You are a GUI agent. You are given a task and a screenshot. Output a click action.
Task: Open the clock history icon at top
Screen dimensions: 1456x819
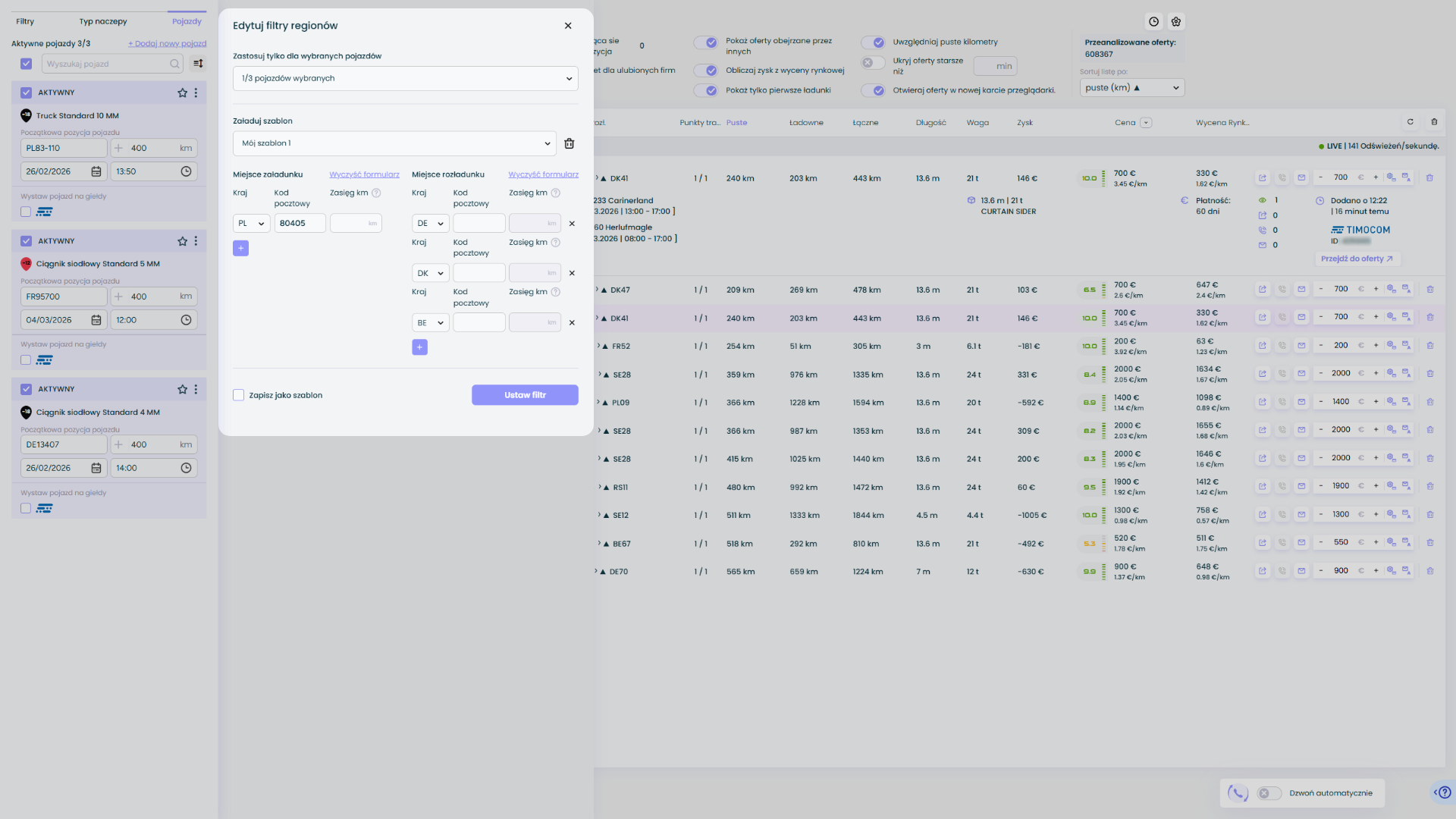[x=1153, y=22]
